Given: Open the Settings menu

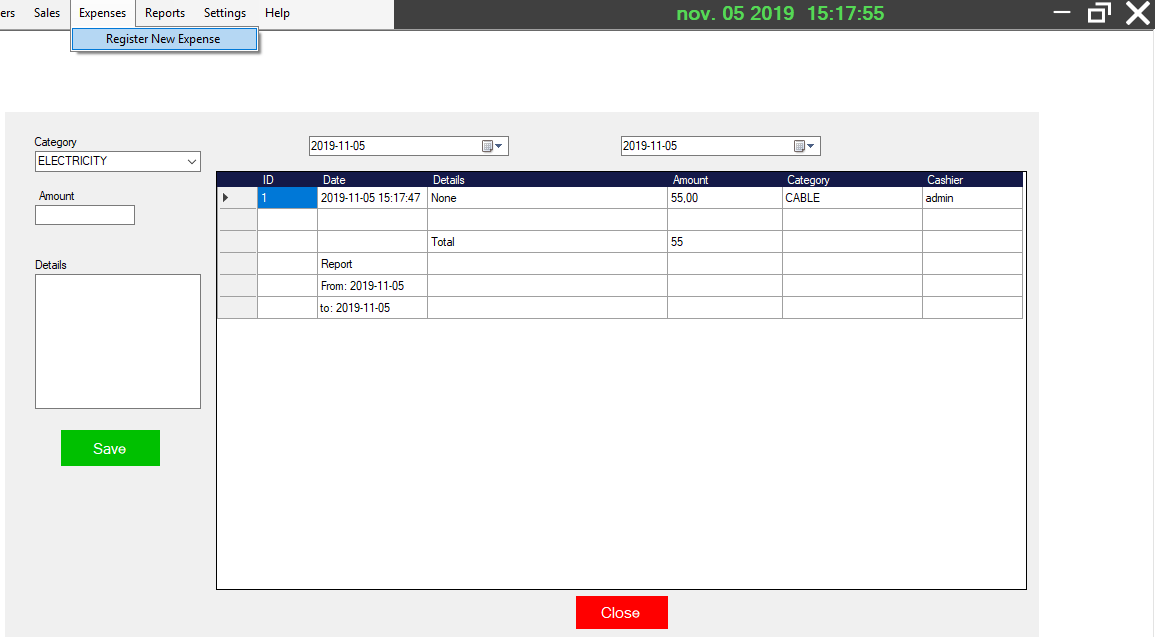Looking at the screenshot, I should (x=224, y=13).
